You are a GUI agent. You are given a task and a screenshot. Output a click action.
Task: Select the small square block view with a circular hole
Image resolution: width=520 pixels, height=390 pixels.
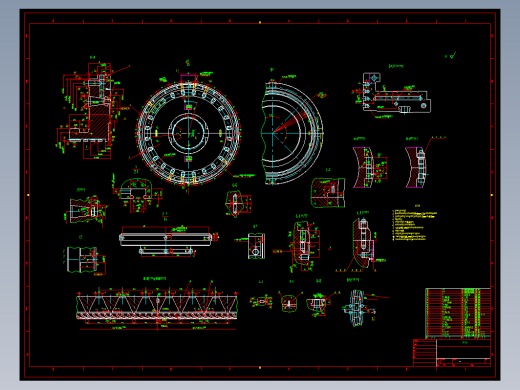pos(256,246)
